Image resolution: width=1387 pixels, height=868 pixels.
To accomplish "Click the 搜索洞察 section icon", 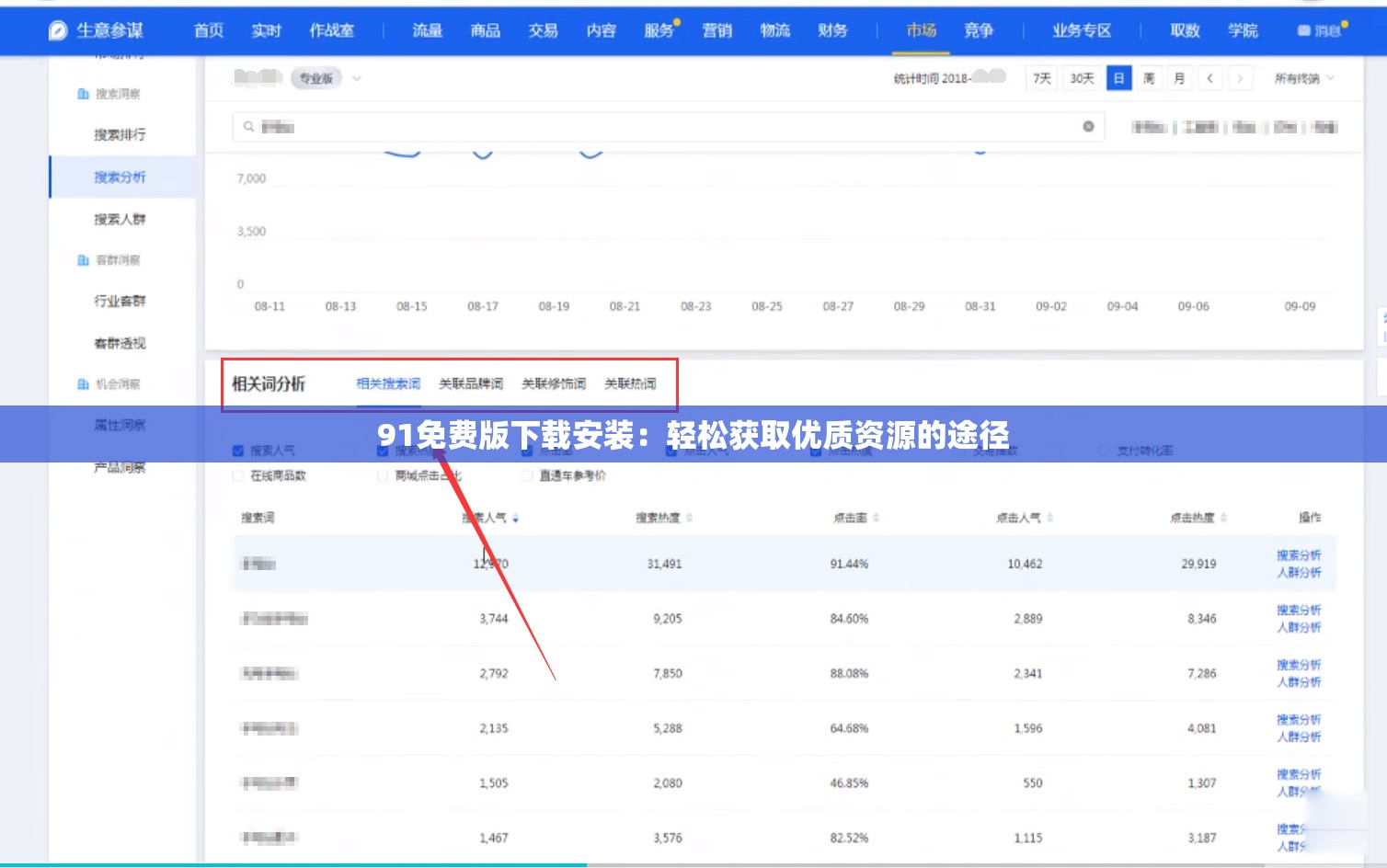I will pos(83,94).
